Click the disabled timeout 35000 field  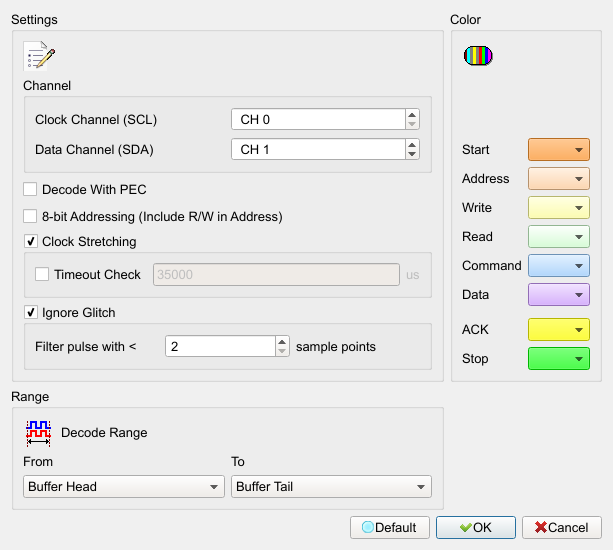click(276, 274)
